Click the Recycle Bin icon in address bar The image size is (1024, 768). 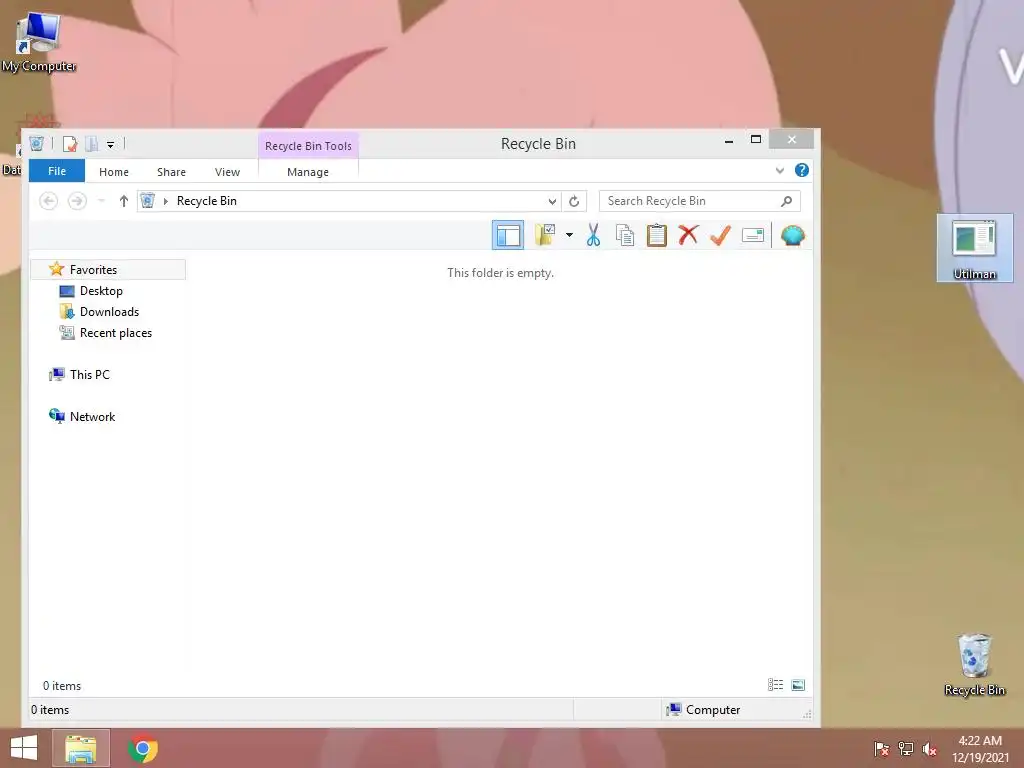[x=148, y=200]
